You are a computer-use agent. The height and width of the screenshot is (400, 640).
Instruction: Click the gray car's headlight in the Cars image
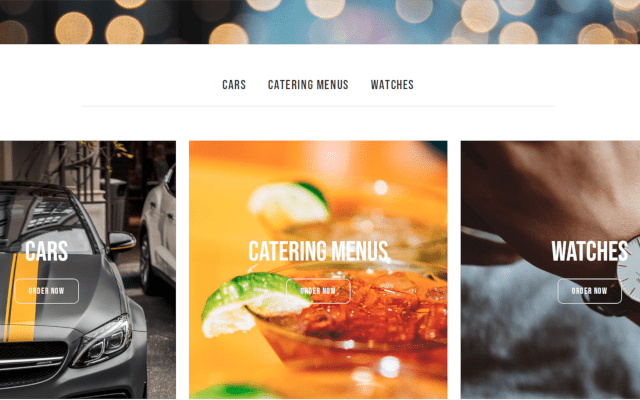[x=104, y=342]
